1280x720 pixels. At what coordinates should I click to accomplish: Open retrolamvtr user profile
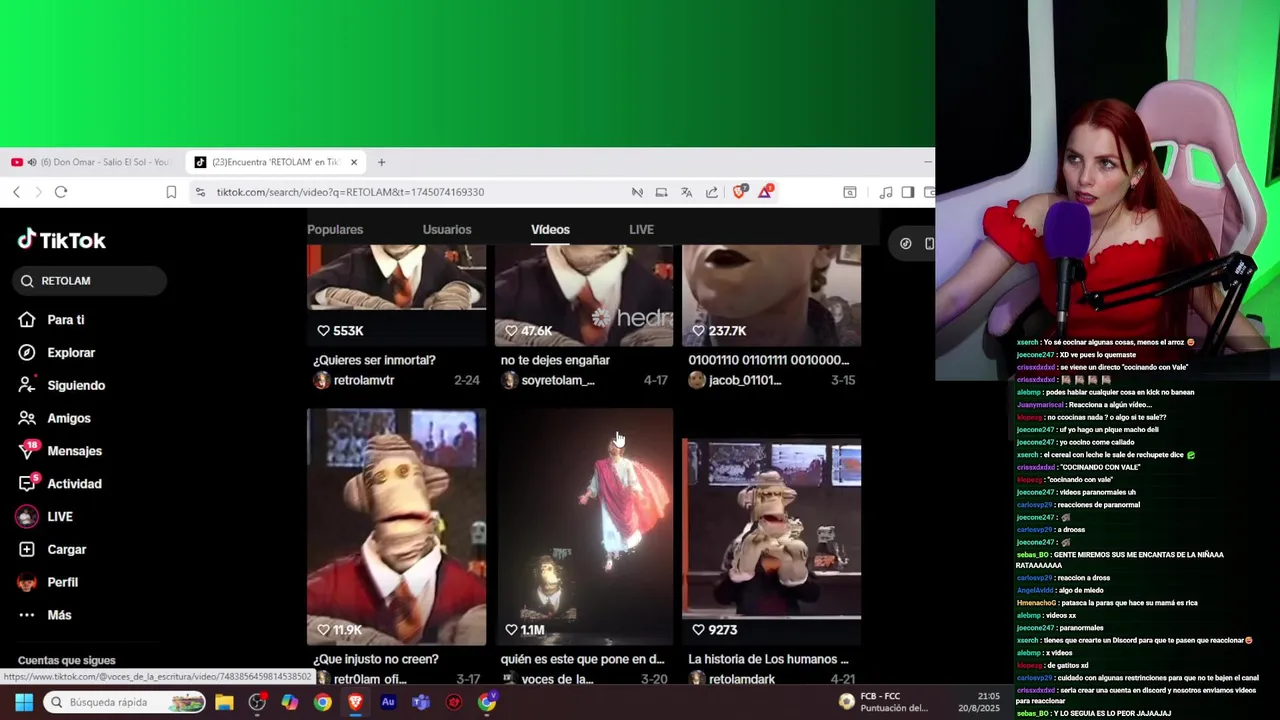[x=364, y=380]
